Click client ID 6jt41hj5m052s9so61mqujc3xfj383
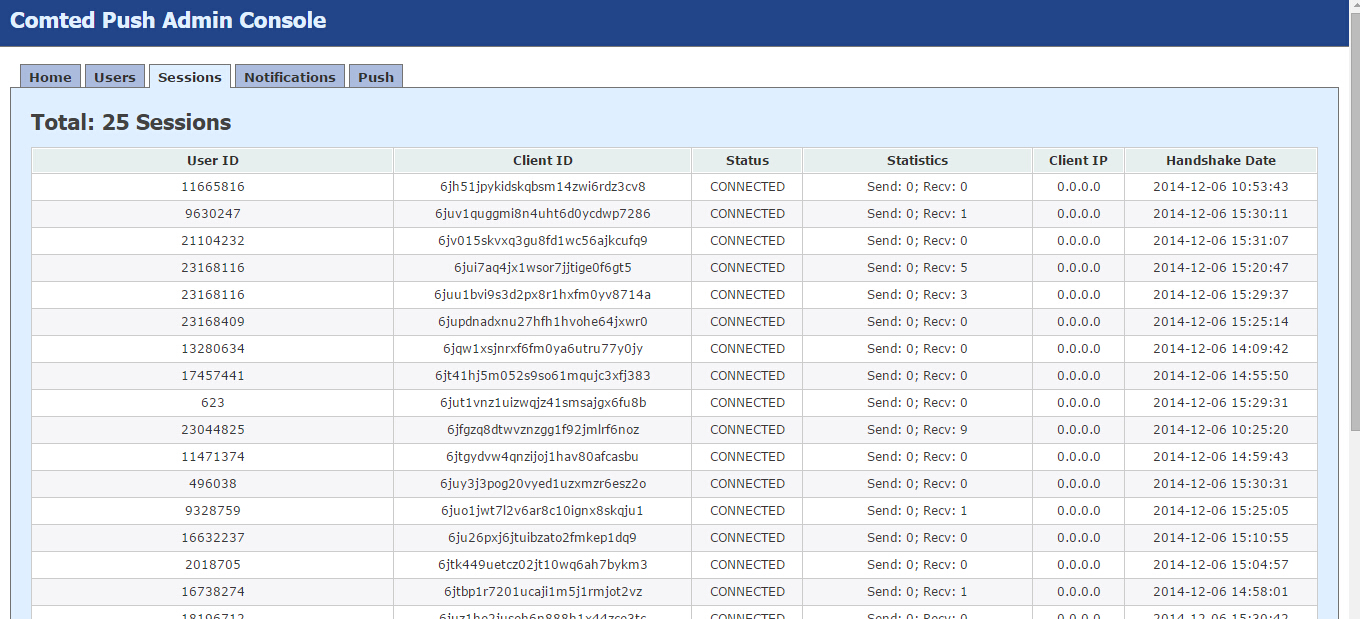 pos(543,376)
